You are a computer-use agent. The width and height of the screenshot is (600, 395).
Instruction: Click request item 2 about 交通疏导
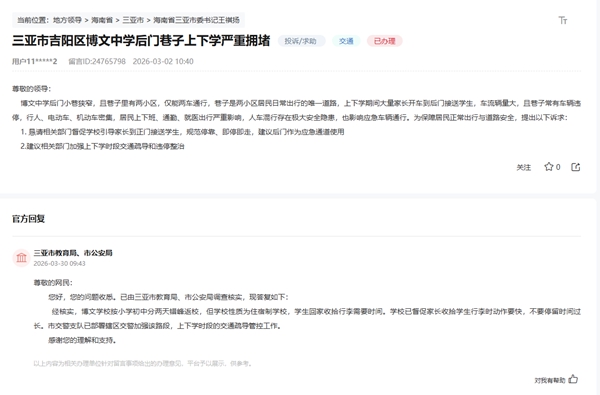(x=102, y=146)
